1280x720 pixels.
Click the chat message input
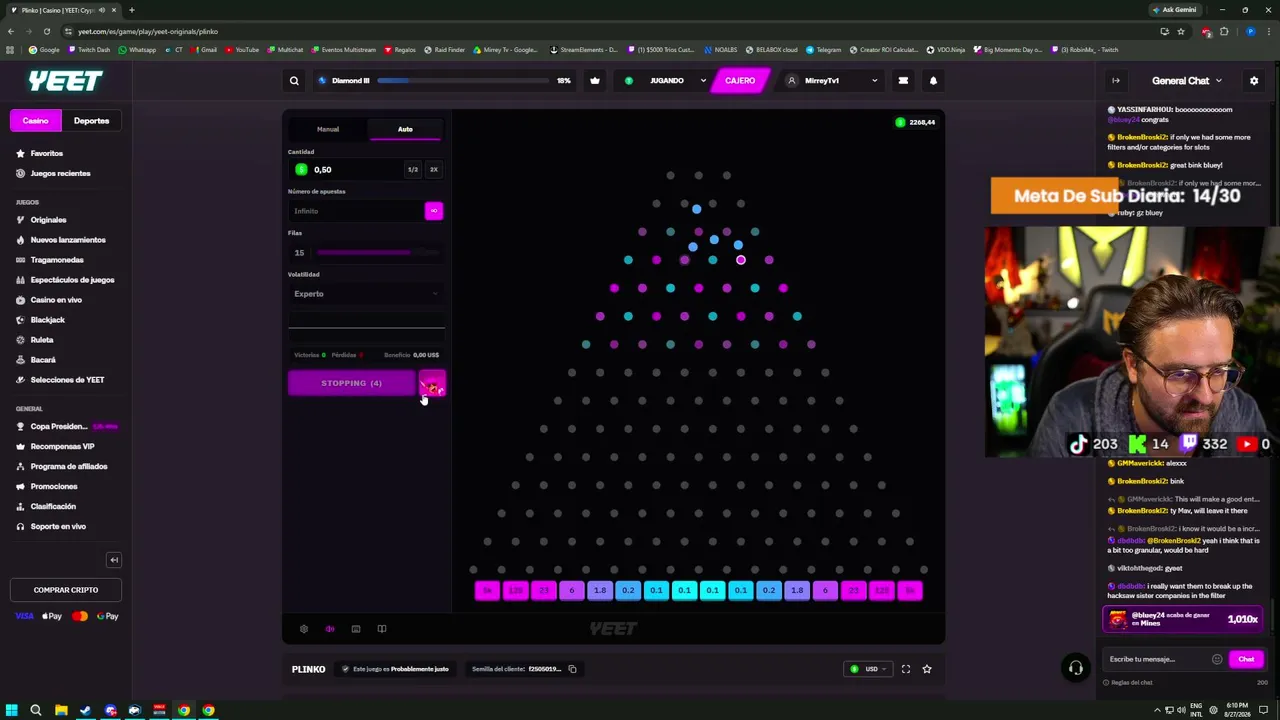coord(1156,659)
